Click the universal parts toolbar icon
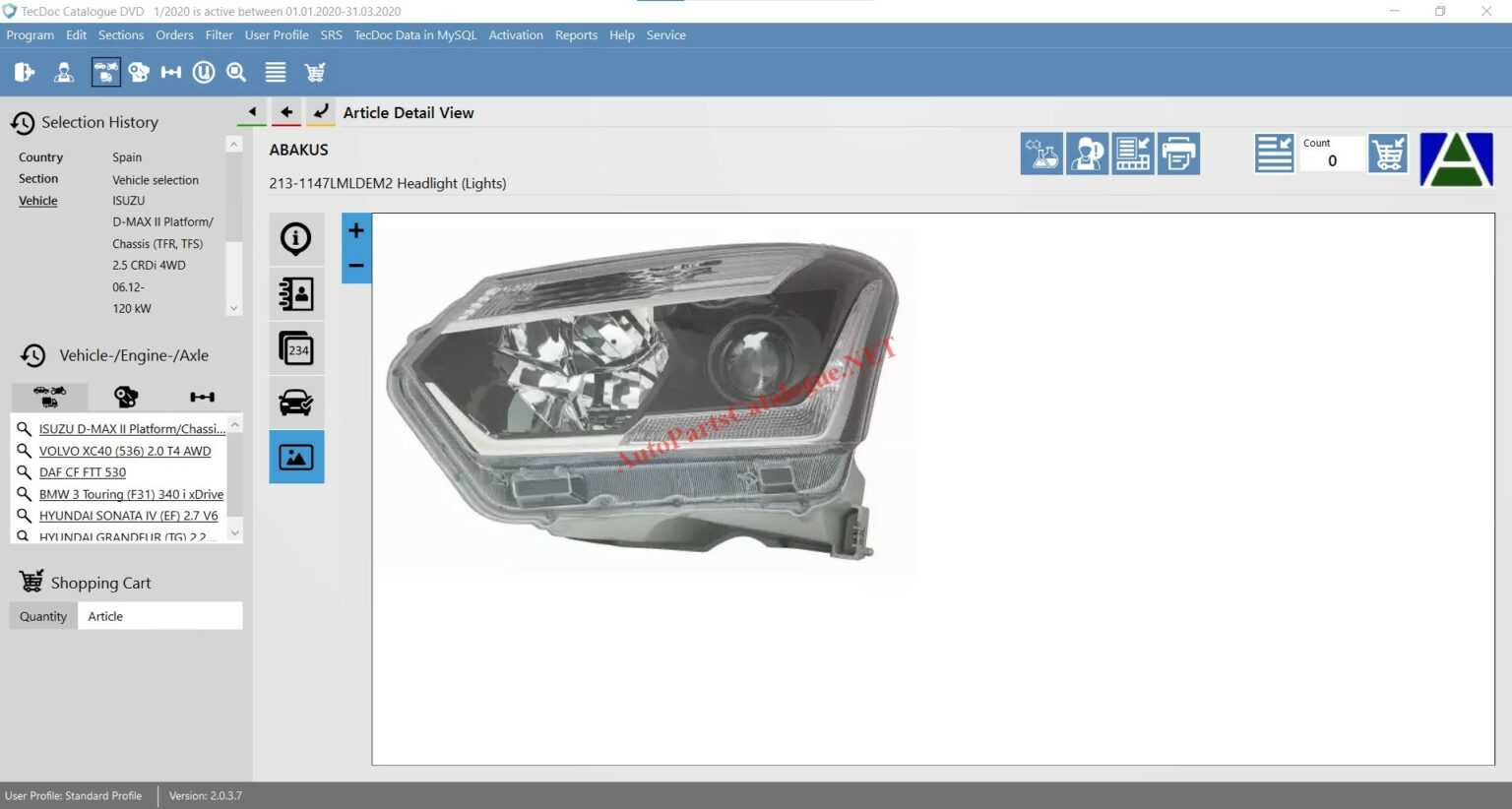This screenshot has width=1512, height=809. [x=204, y=72]
